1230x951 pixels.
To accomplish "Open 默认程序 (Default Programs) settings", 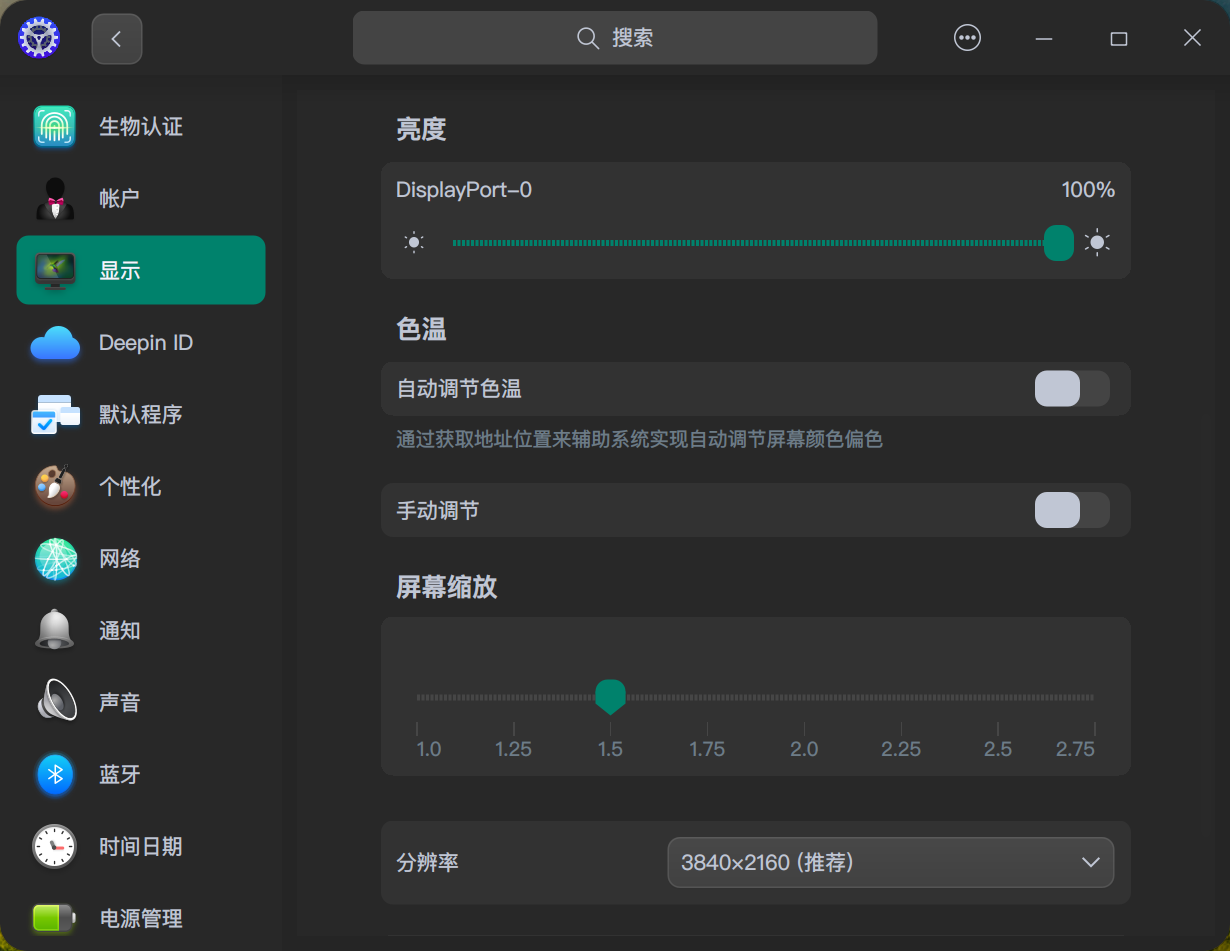I will [x=140, y=414].
